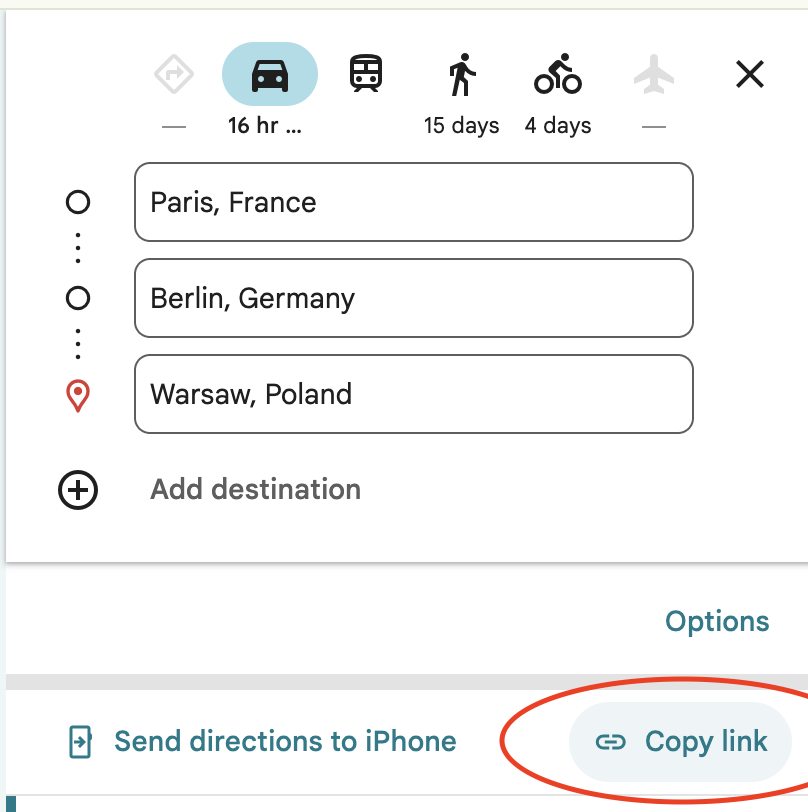This screenshot has height=812, width=808.
Task: Select the Best travel mode icon
Action: pyautogui.click(x=174, y=74)
